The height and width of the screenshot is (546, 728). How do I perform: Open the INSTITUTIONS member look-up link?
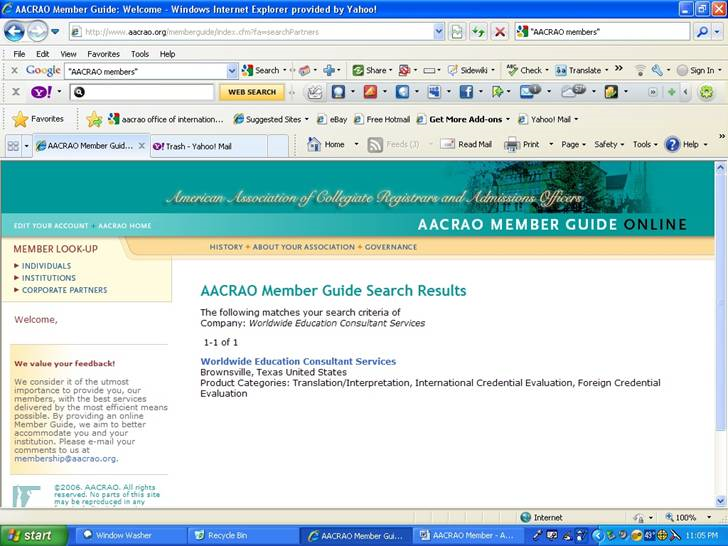point(49,278)
